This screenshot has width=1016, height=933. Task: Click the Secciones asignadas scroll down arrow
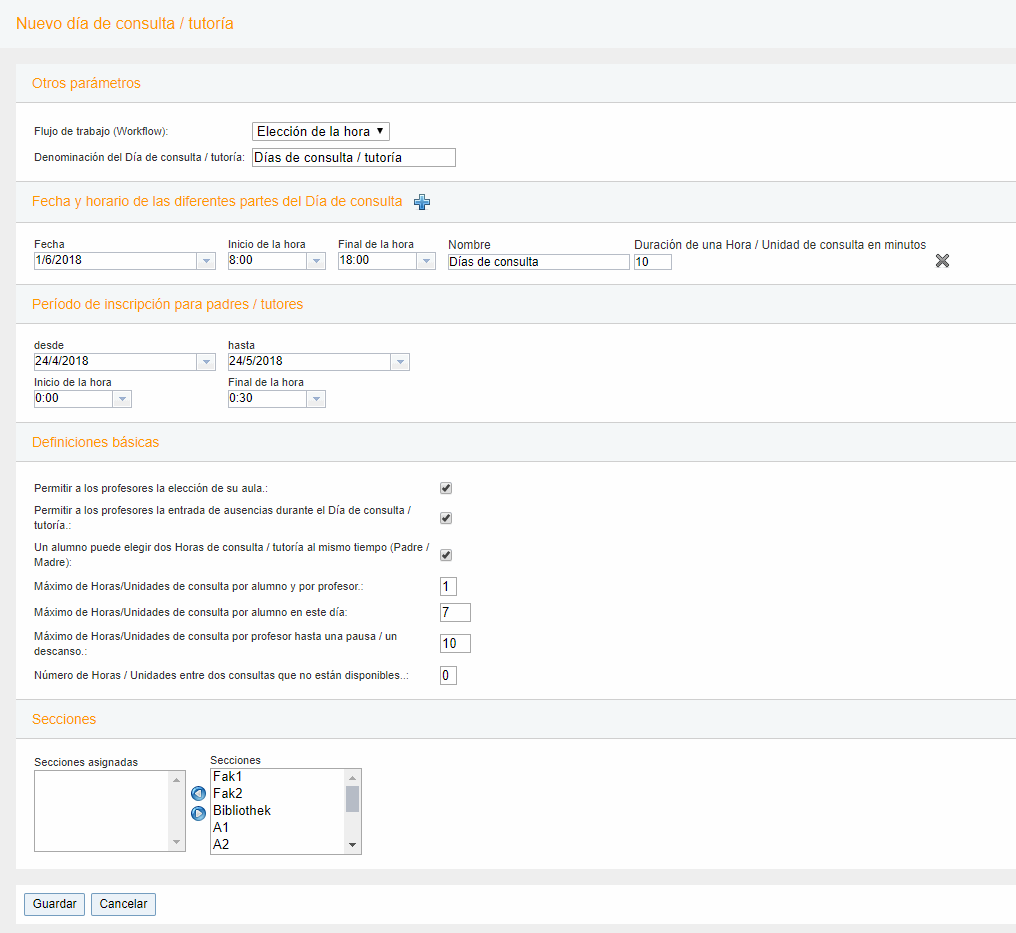(176, 842)
